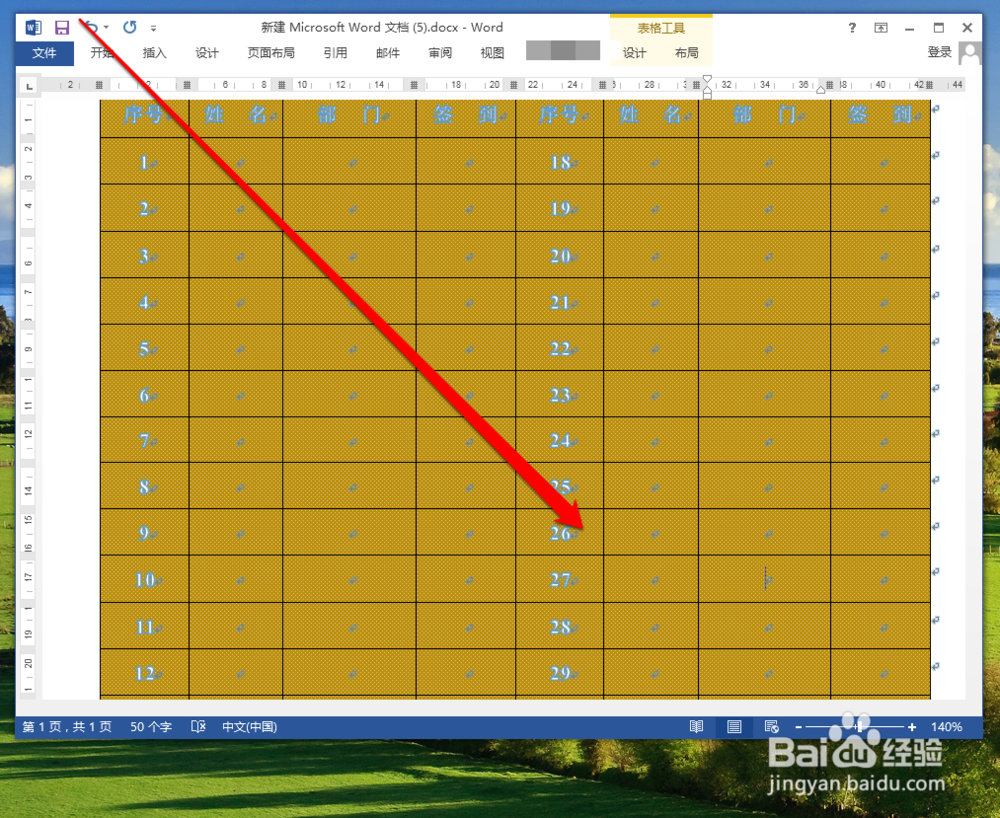Click the 140% zoom level
1000x818 pixels.
click(x=946, y=727)
